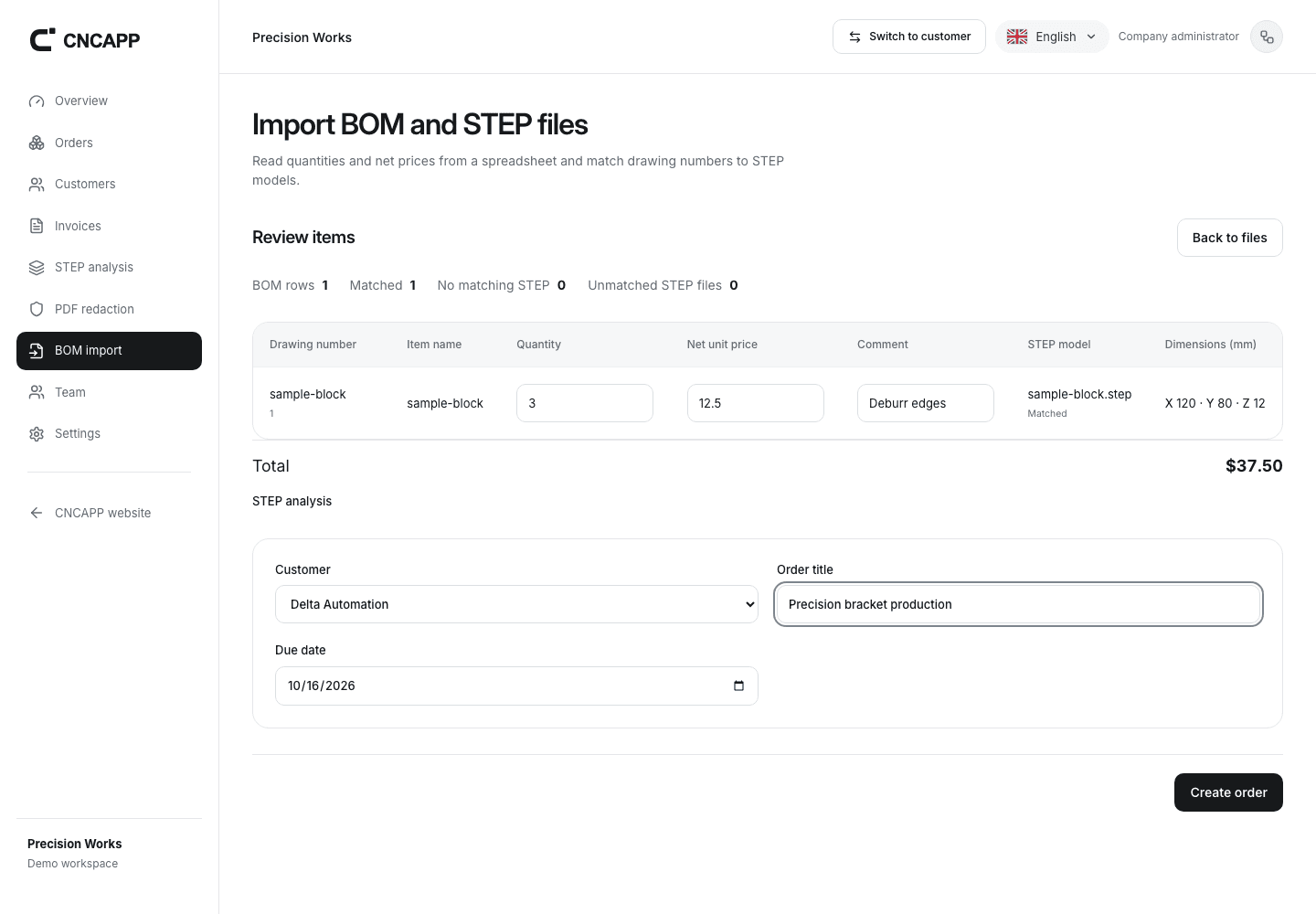Click the Invoices document icon
The image size is (1316, 914).
click(x=37, y=226)
